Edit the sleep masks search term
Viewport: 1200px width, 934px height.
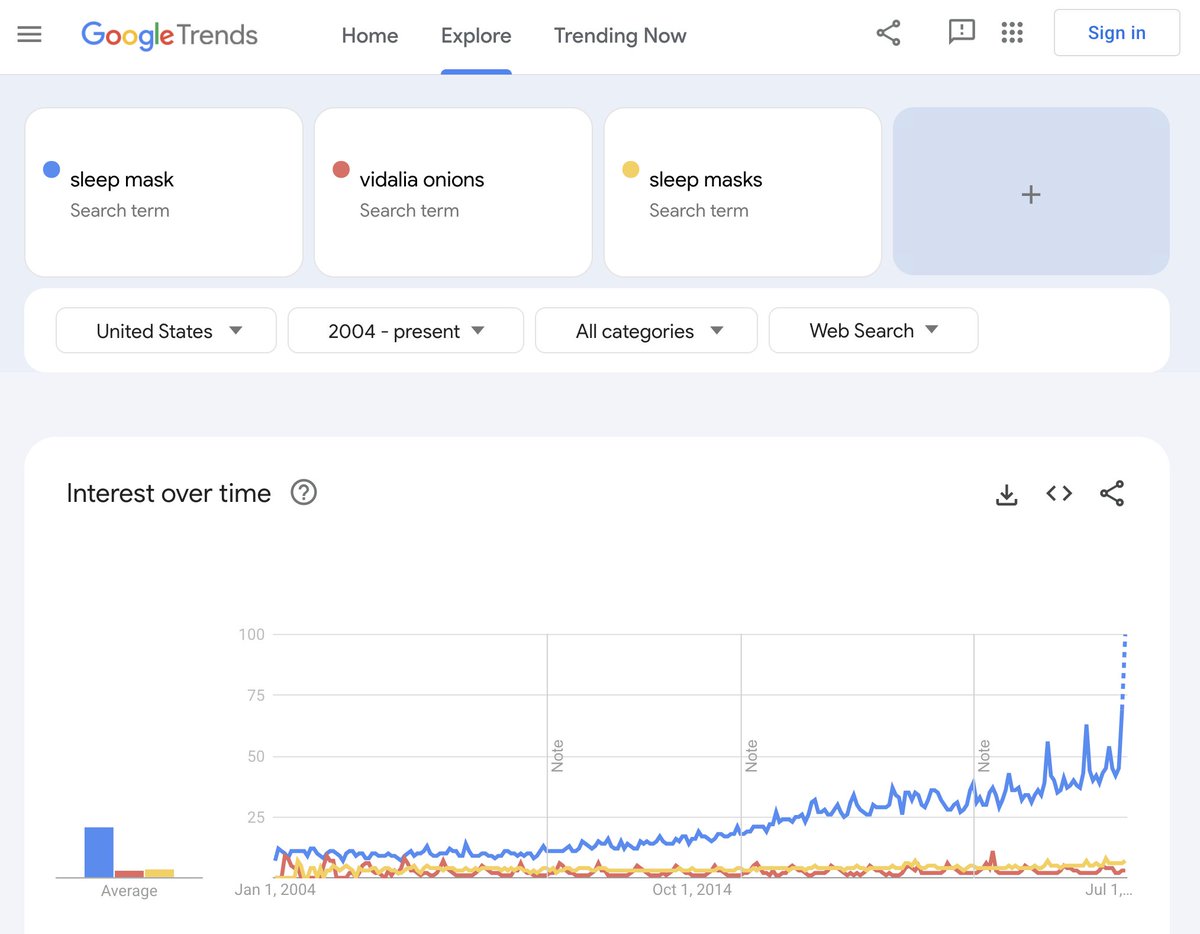pyautogui.click(x=743, y=192)
